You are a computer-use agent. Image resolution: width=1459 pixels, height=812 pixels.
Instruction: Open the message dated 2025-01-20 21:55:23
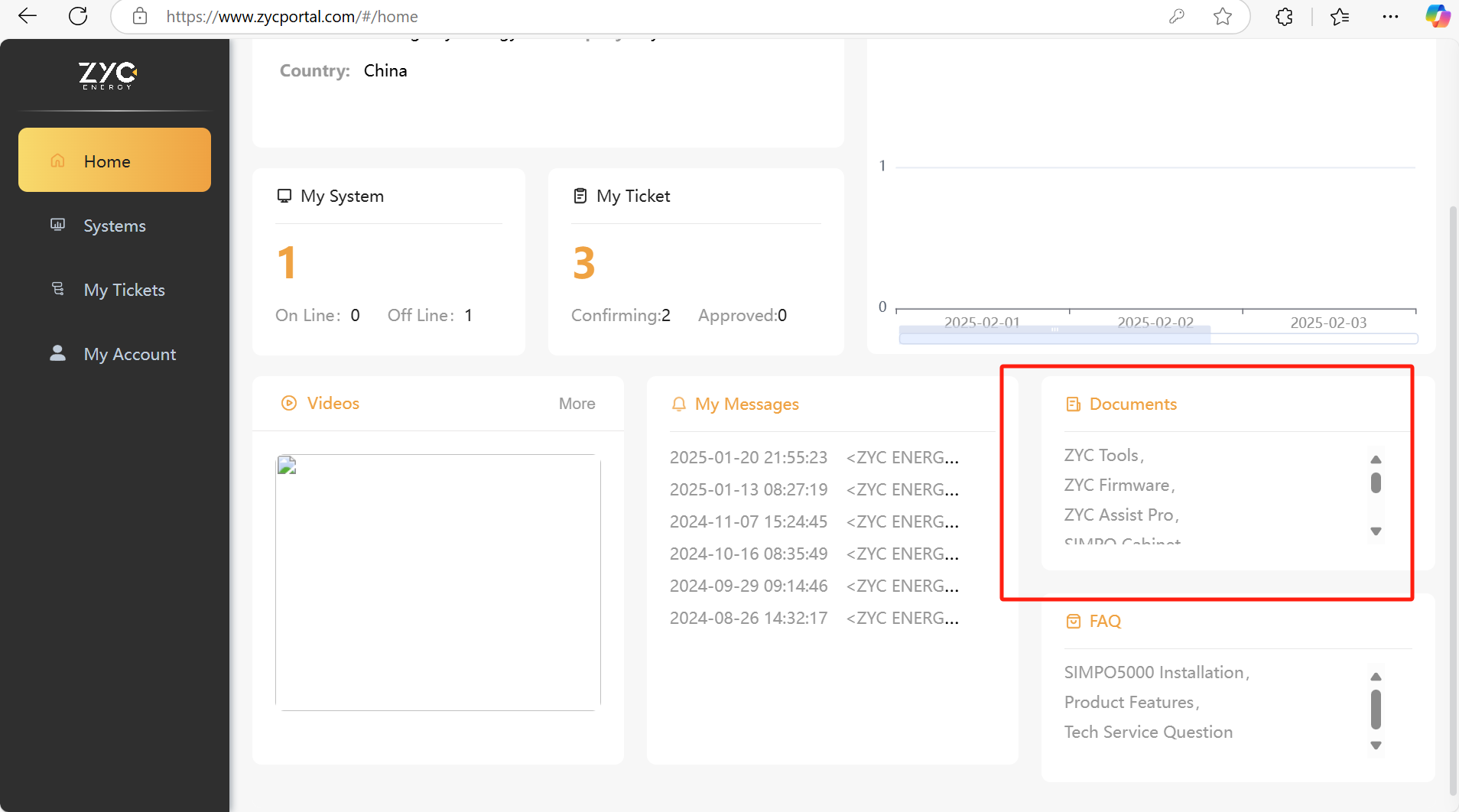[814, 457]
